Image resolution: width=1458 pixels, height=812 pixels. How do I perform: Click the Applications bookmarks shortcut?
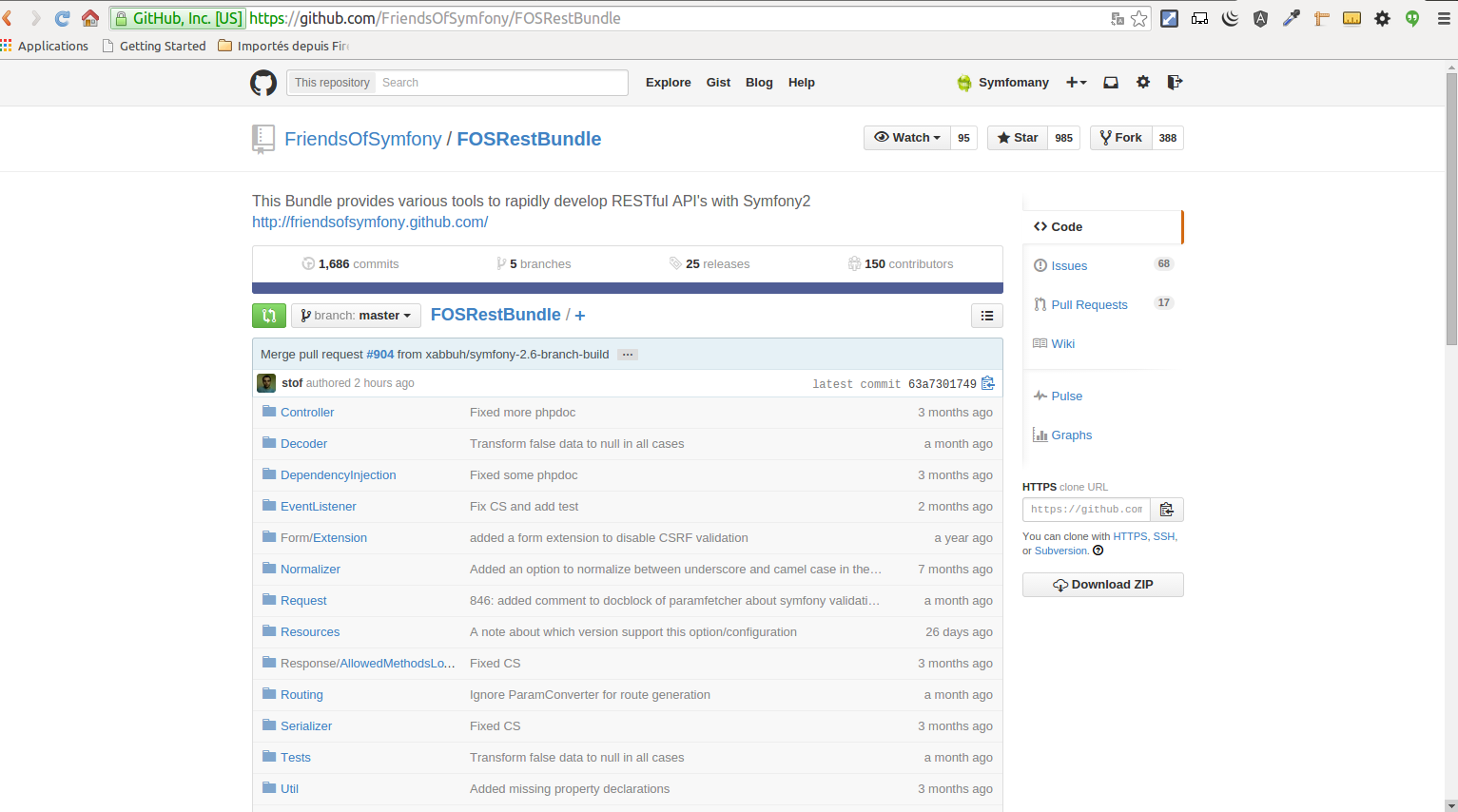pos(45,46)
